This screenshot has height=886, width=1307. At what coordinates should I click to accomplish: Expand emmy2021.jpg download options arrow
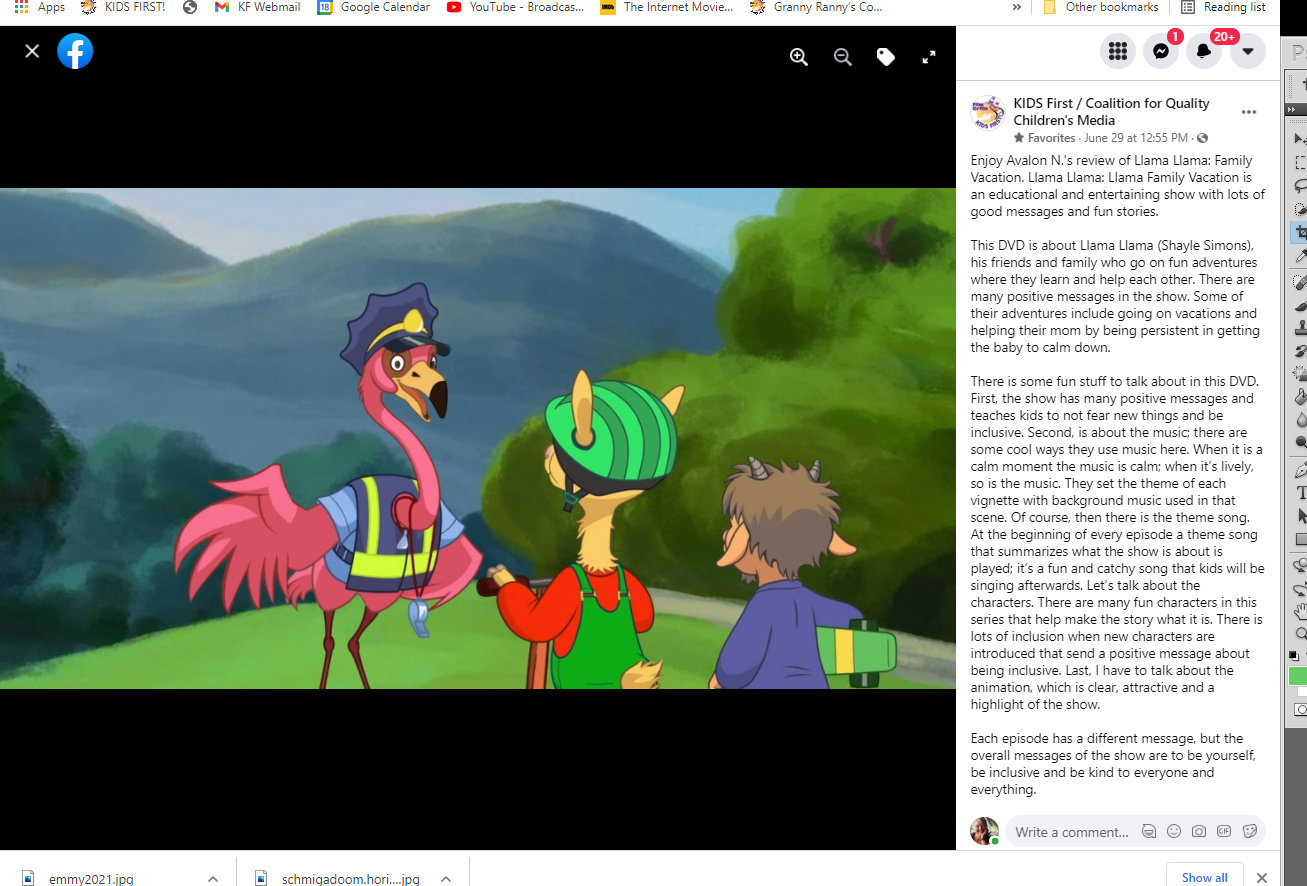click(212, 878)
